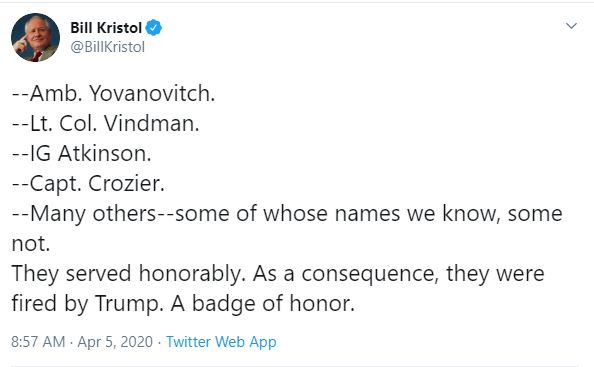Viewport: 594px width, 367px height.
Task: Click the Bill Kristol display name
Action: (x=106, y=28)
